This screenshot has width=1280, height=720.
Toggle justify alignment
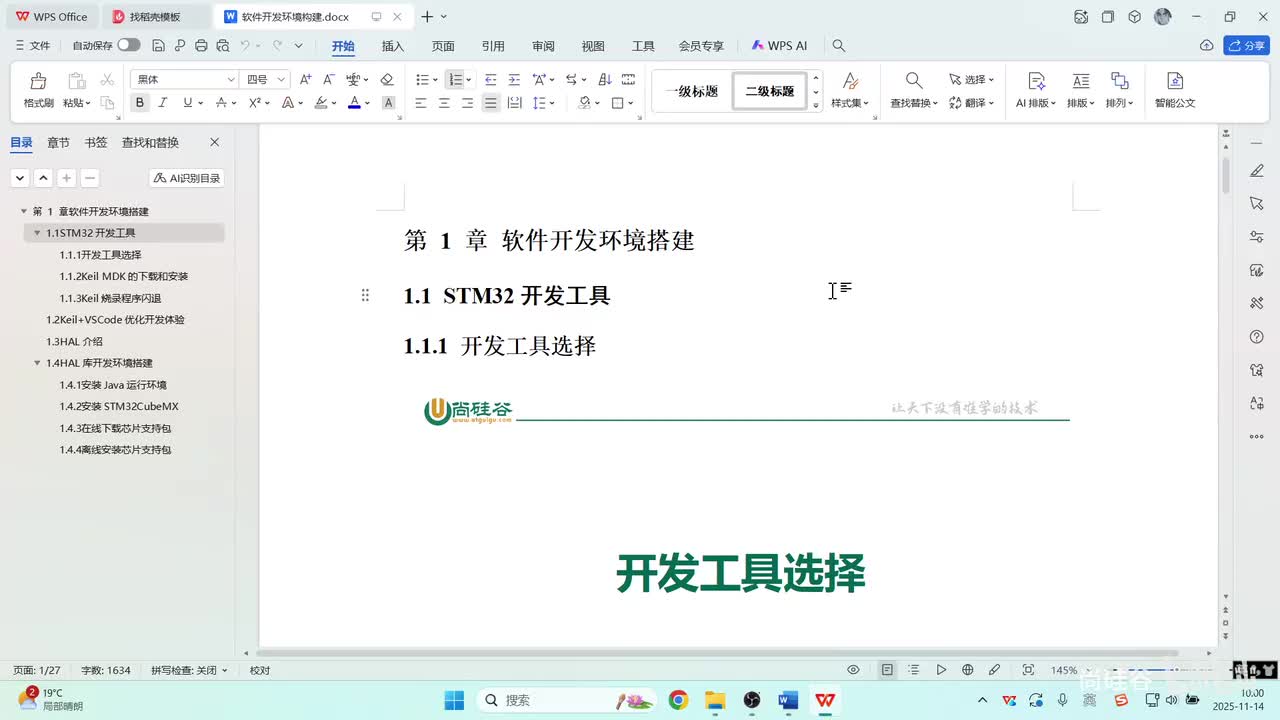point(490,103)
